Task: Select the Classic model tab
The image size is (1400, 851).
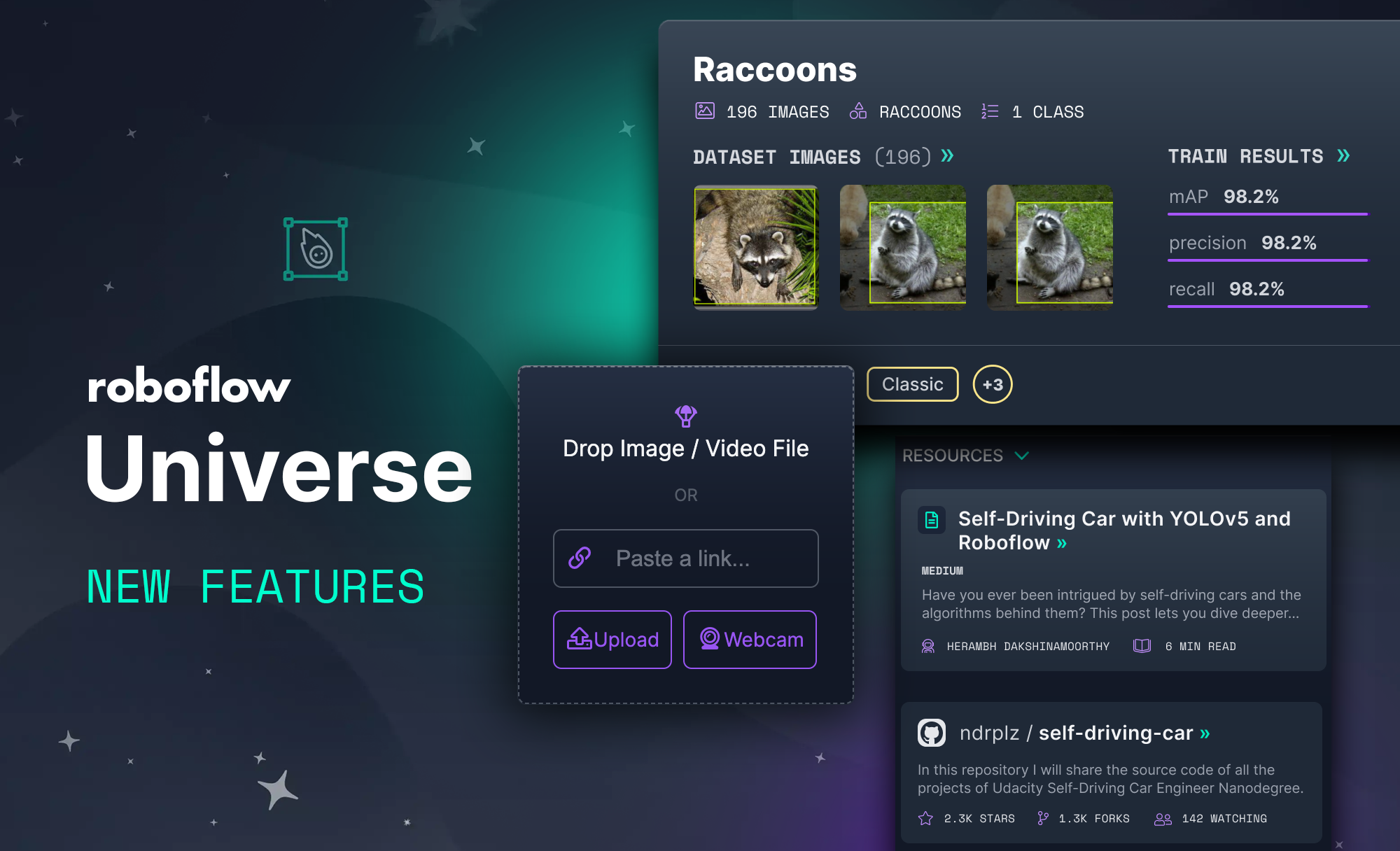Action: point(911,383)
